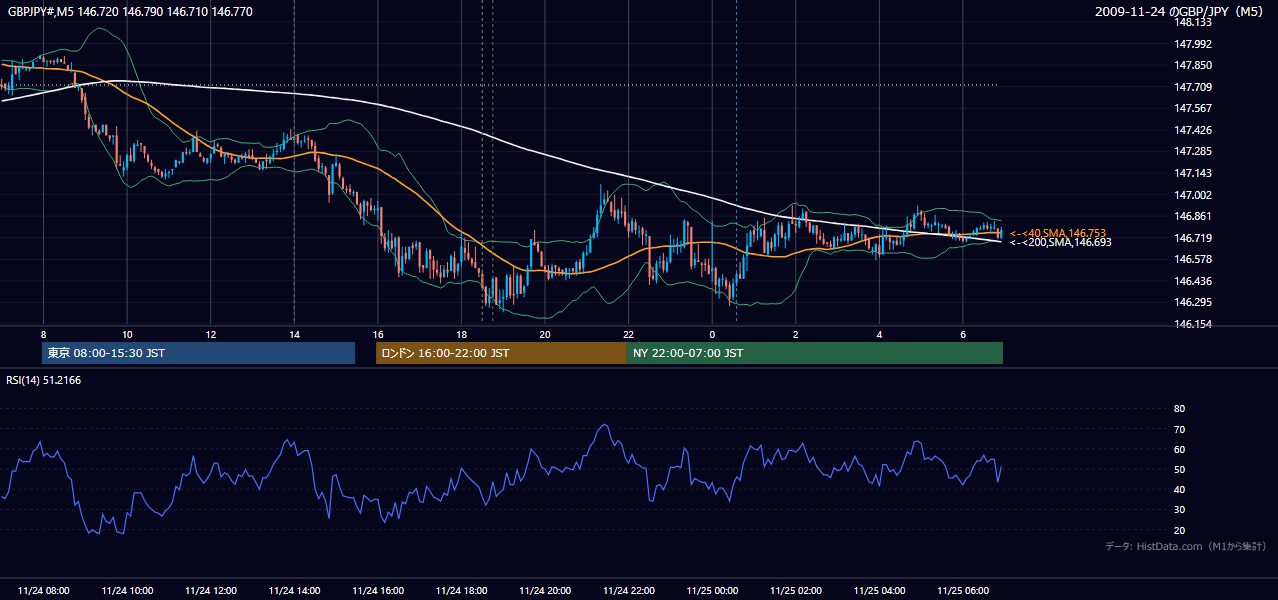Screen dimensions: 1278x600
Task: Click the 11/24 16:00 time label
Action: (x=378, y=590)
